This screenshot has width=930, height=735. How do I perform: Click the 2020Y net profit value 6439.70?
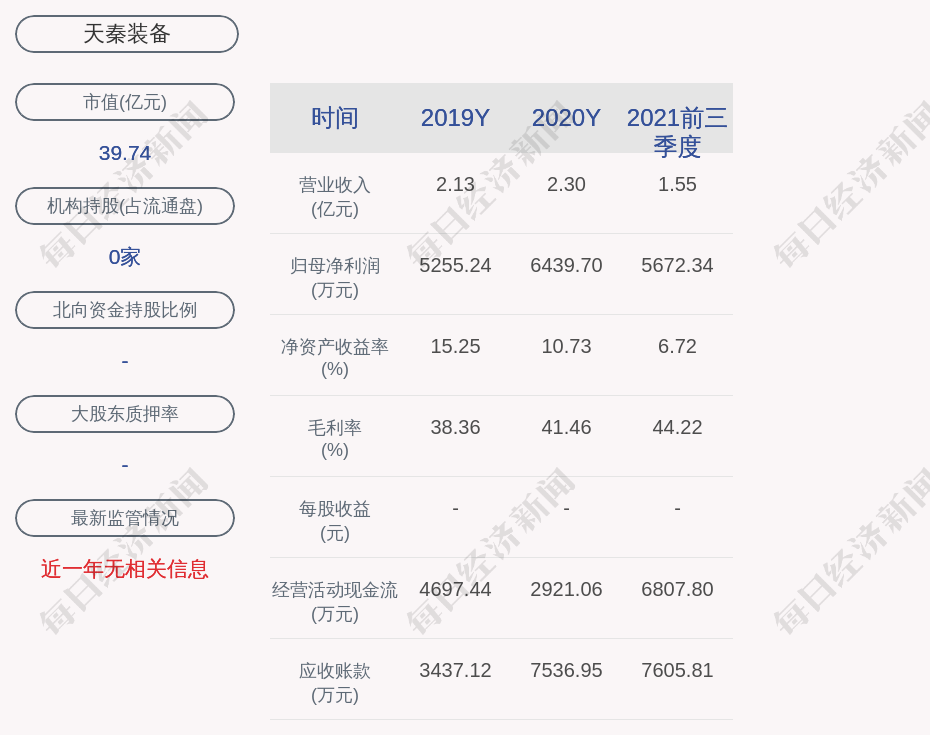pos(566,265)
